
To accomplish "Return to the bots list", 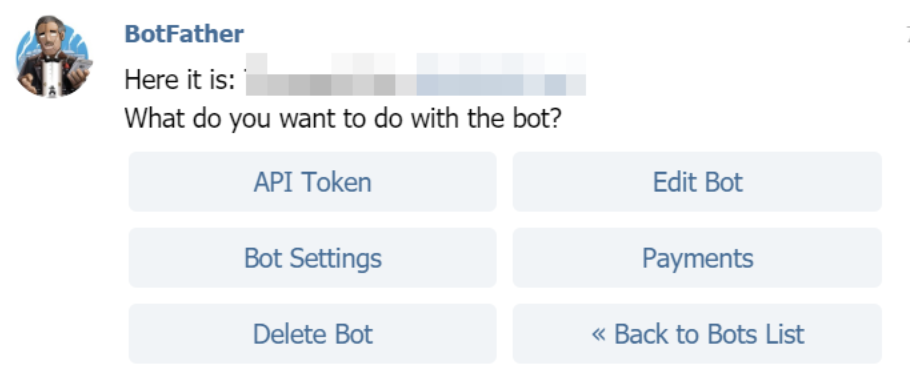I will [697, 334].
